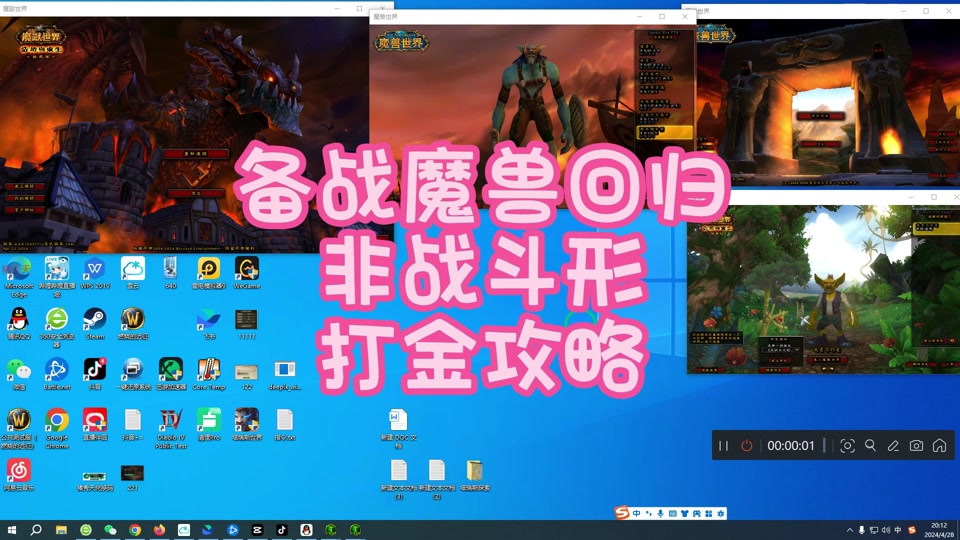Launch the 抖音 desktop shortcut
Screen dimensions: 960x540
(95, 375)
